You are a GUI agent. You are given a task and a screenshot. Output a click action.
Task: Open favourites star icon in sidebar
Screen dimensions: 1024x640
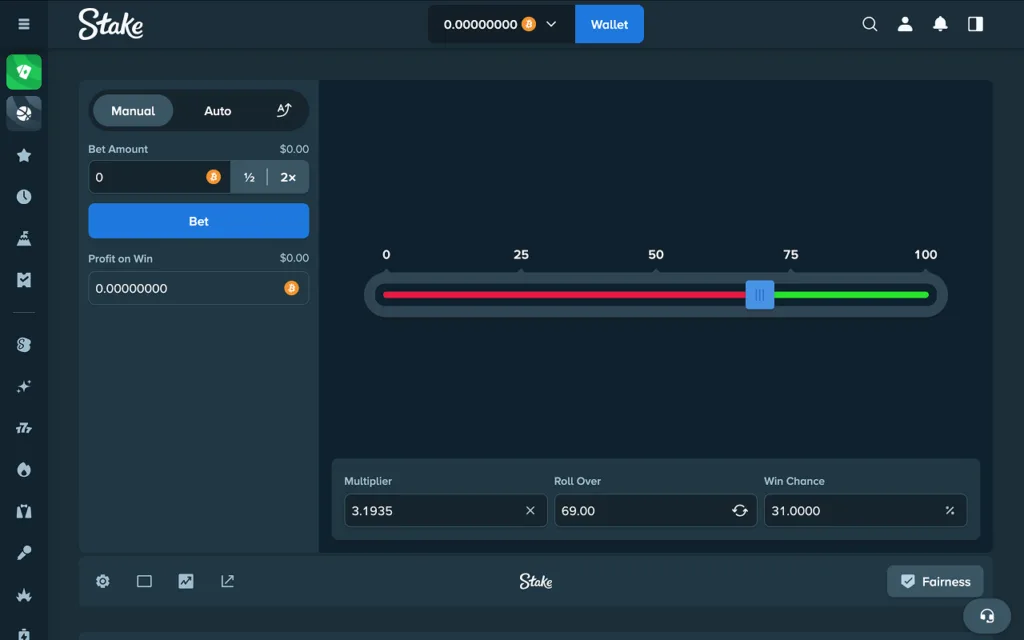(24, 155)
